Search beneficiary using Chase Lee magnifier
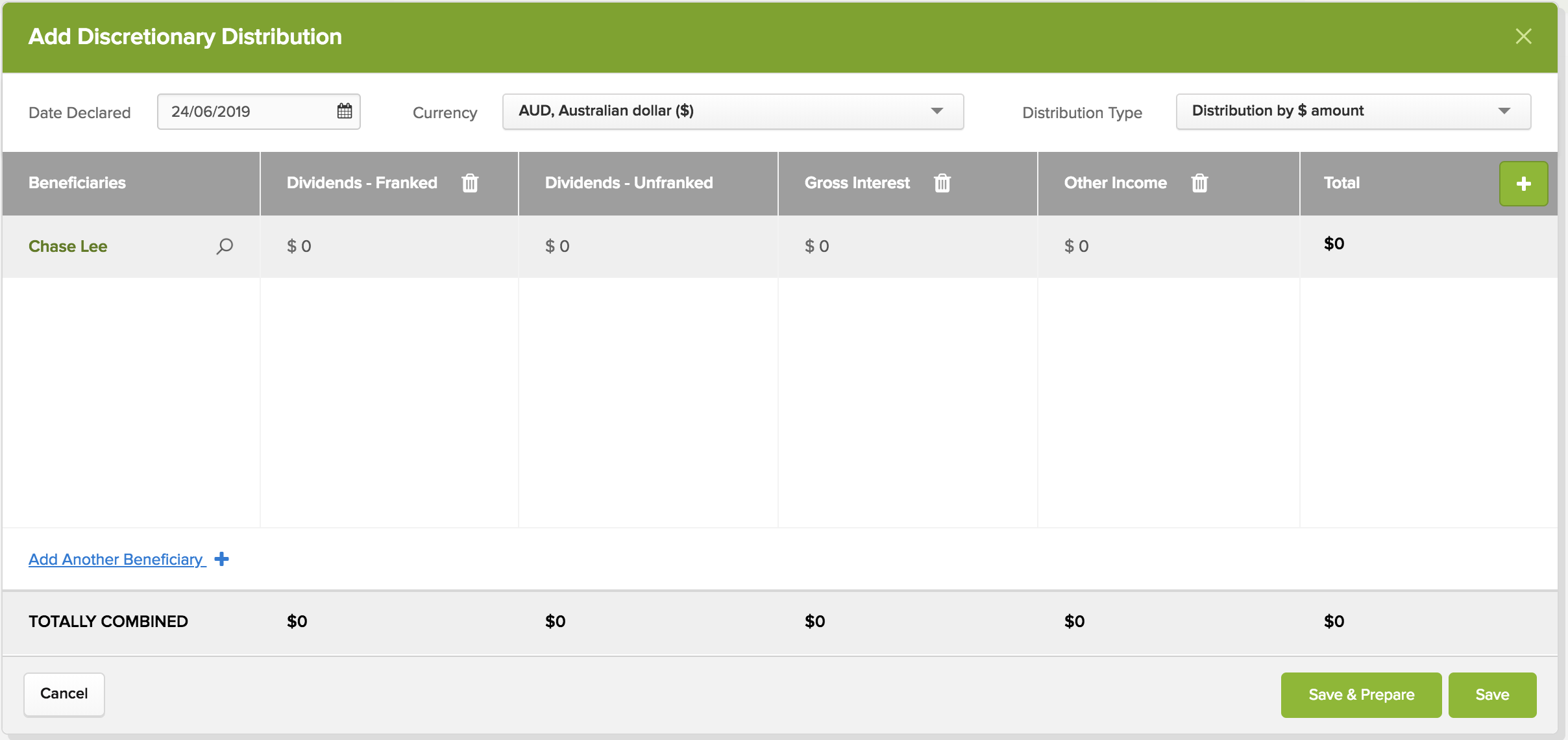The image size is (1568, 740). 225,246
